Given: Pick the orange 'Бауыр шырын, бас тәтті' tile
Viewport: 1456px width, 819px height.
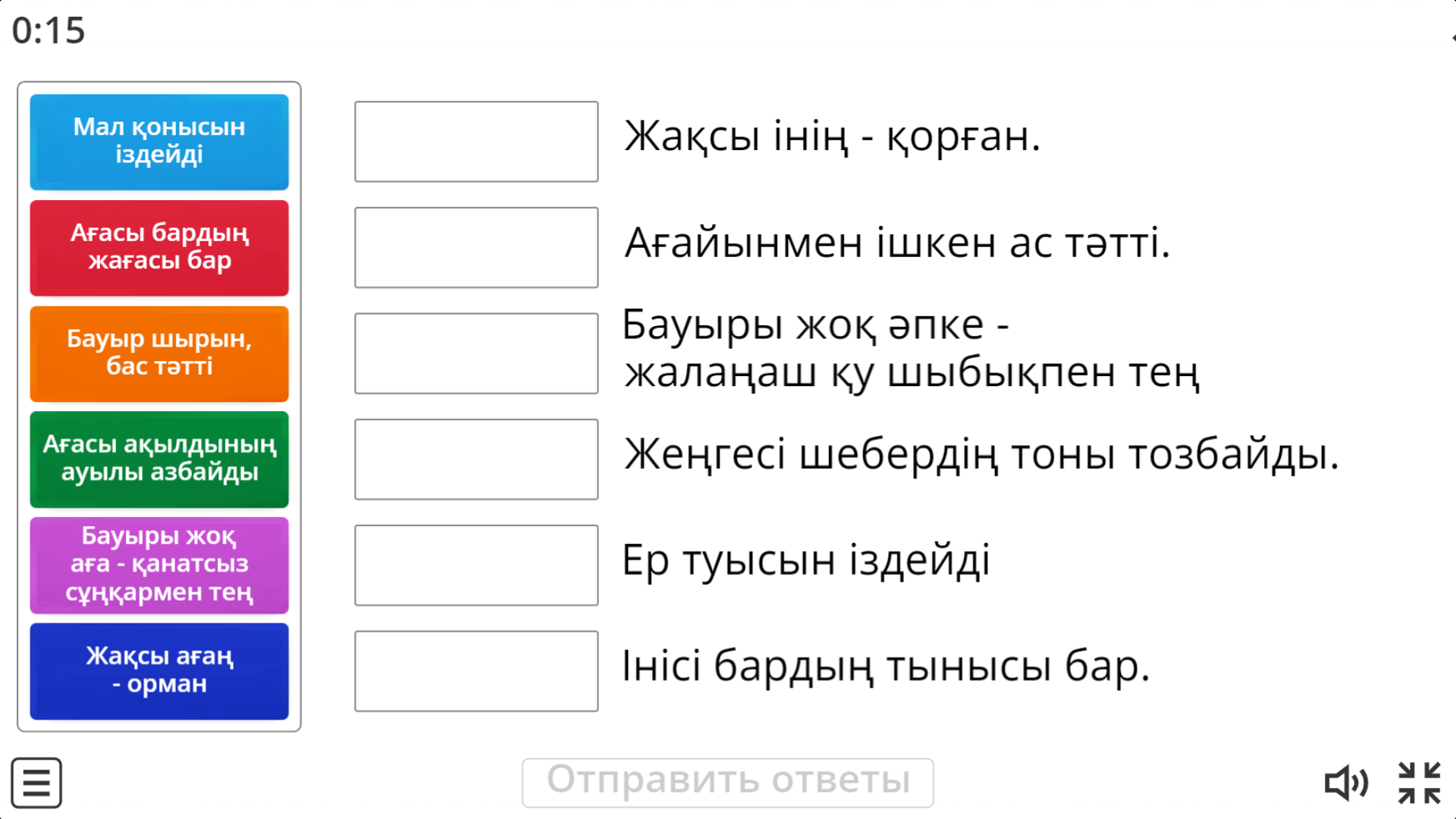Looking at the screenshot, I should pyautogui.click(x=159, y=353).
